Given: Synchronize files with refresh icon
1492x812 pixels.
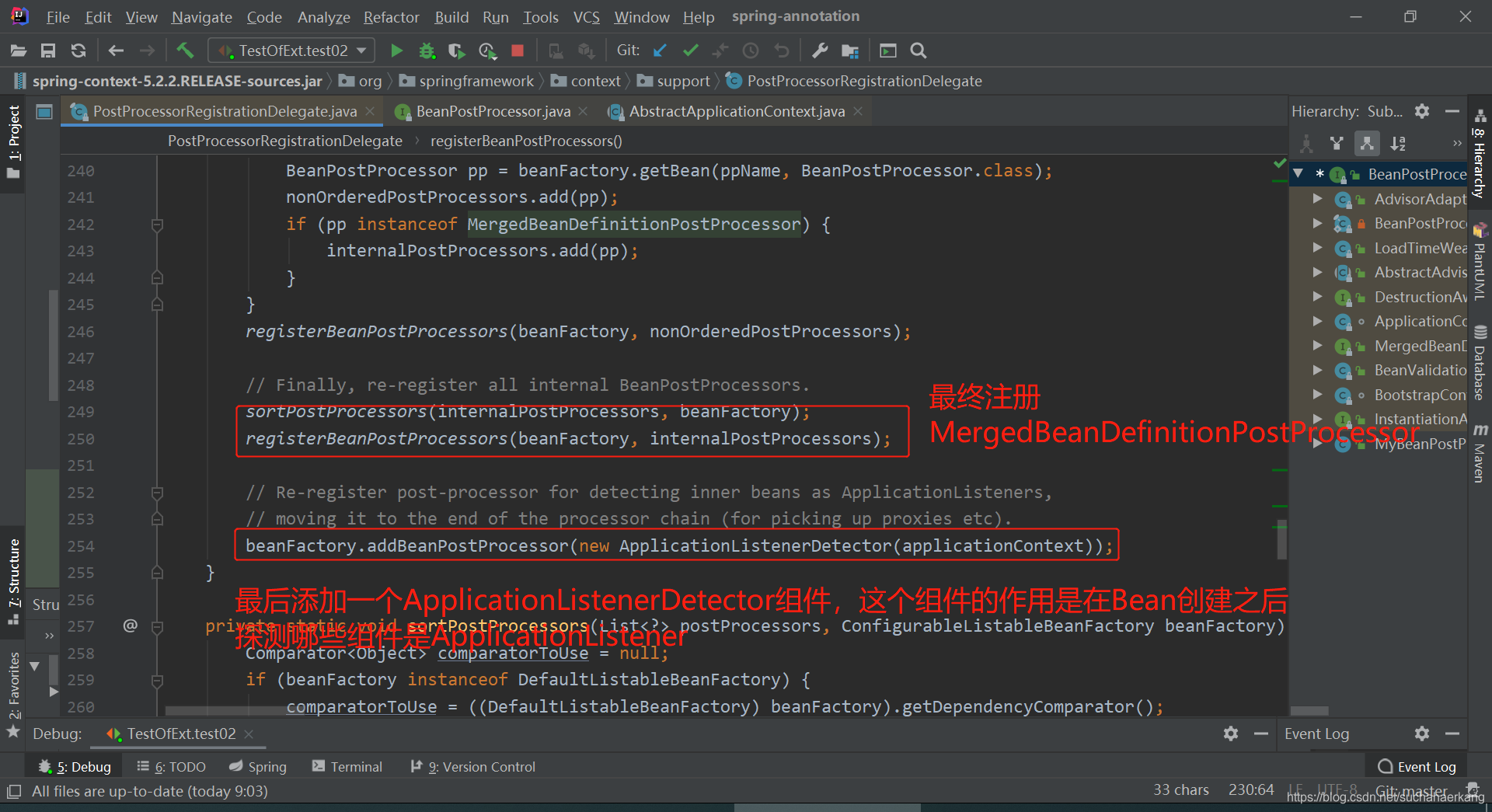Looking at the screenshot, I should pos(78,51).
